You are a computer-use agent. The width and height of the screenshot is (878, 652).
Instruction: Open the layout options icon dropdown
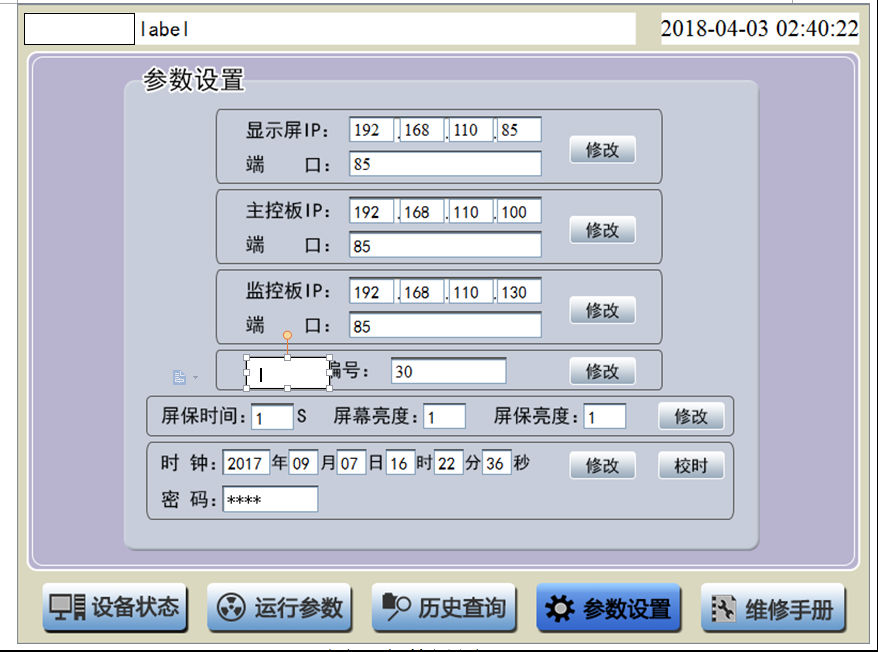click(x=183, y=377)
